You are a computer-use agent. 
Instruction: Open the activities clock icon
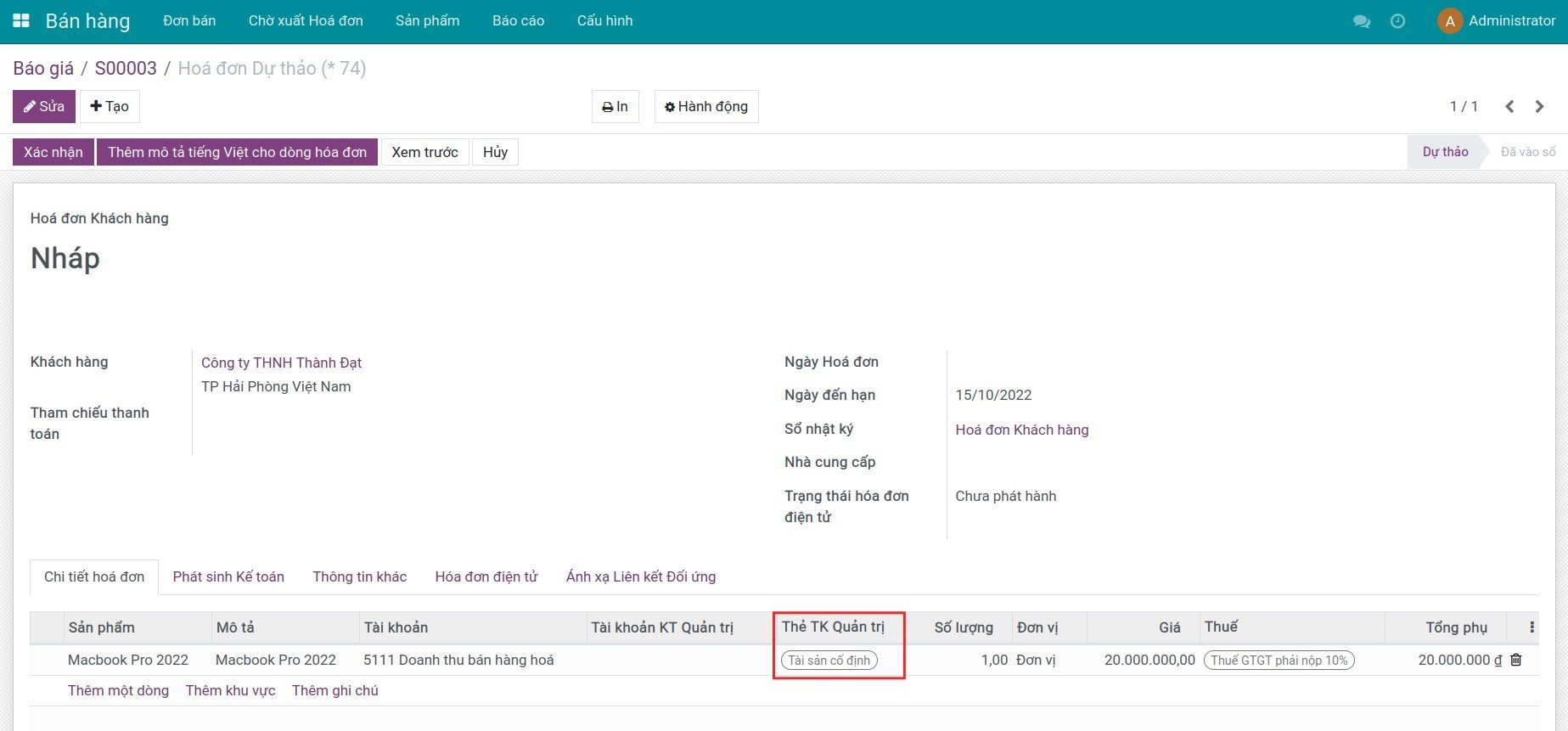click(x=1397, y=21)
